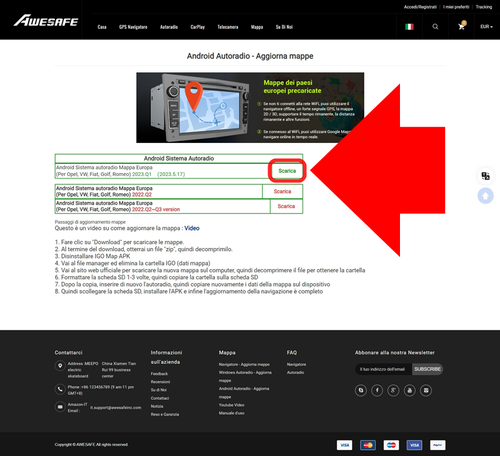
Task: Open the Telecamera menu
Action: [228, 27]
